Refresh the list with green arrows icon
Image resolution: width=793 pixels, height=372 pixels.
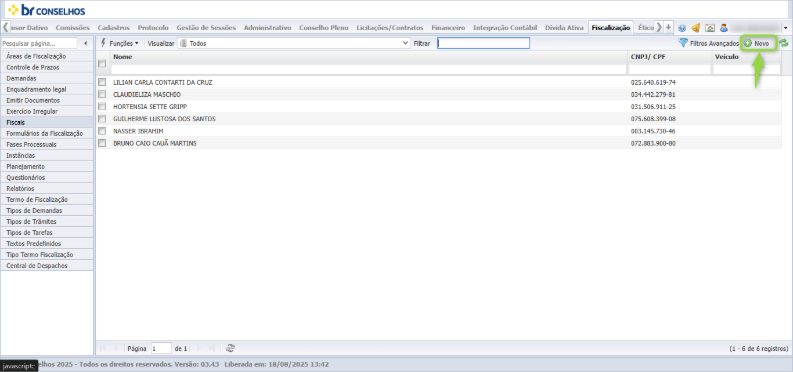point(784,44)
